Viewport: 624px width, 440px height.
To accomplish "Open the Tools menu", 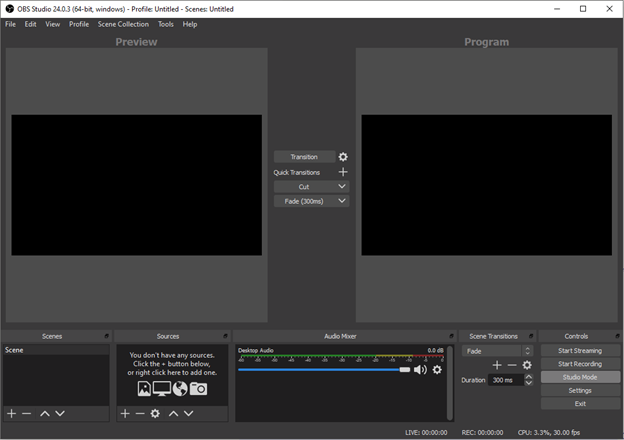I will pyautogui.click(x=166, y=24).
